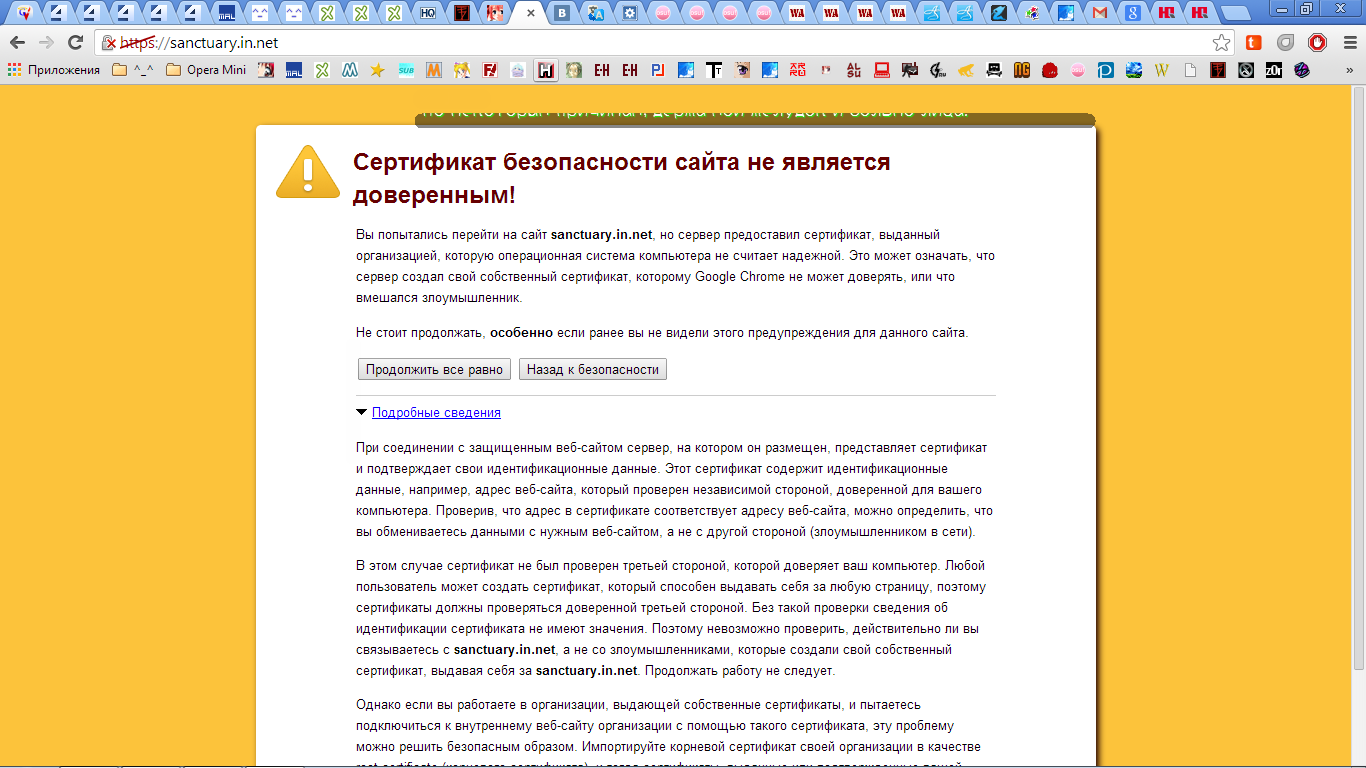This screenshot has height=768, width=1366.
Task: Open the Приложения apps shortcut
Action: pos(54,70)
